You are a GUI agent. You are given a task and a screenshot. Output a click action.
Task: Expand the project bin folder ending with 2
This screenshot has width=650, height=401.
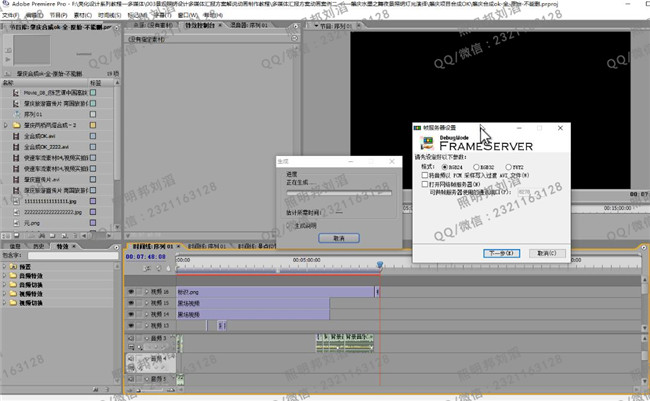pyautogui.click(x=5, y=125)
